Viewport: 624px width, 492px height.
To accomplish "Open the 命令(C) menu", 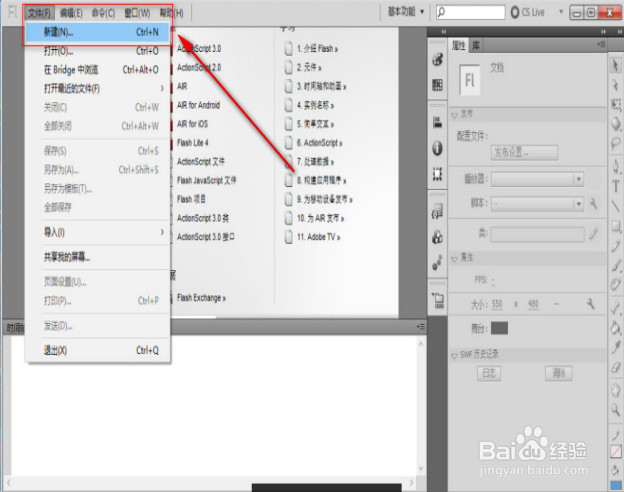I will tap(103, 14).
